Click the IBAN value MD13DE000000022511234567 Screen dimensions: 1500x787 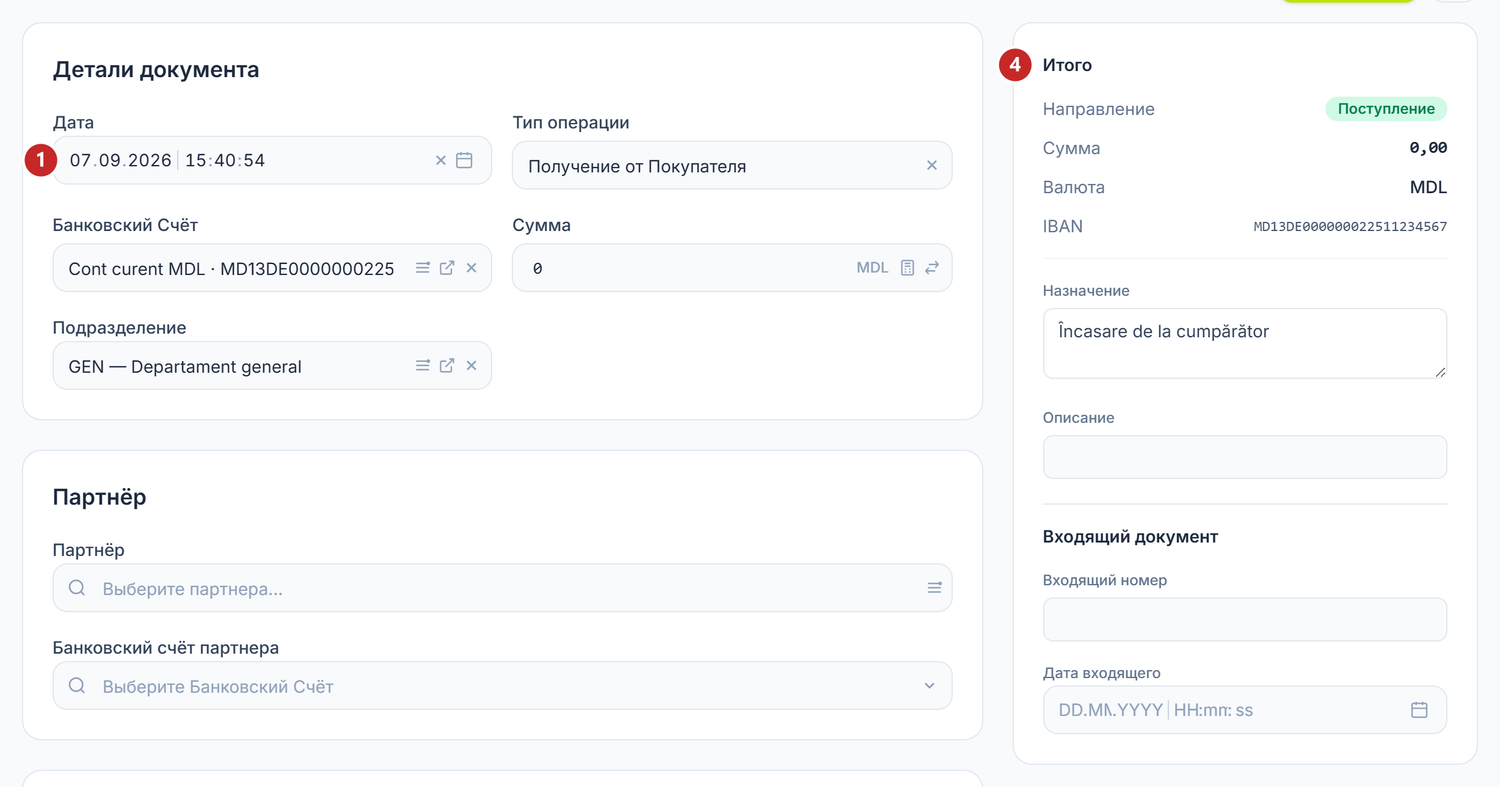[1350, 227]
